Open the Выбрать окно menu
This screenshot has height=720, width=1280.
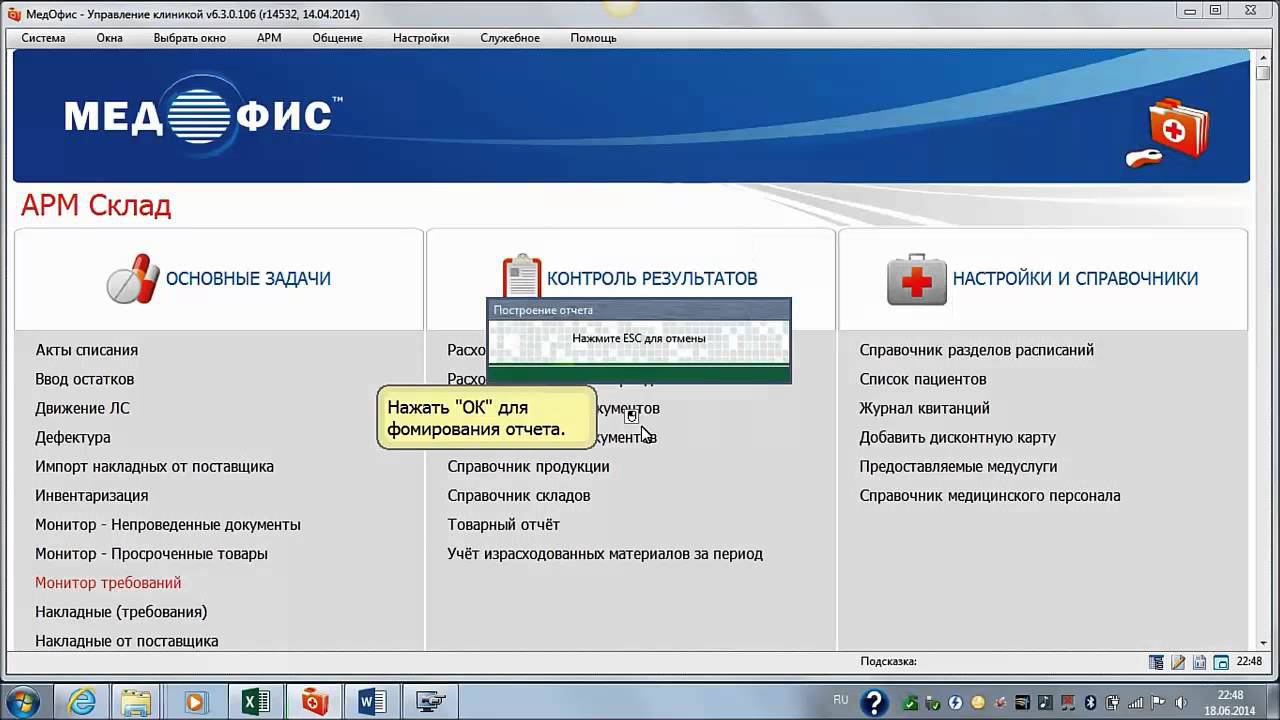[x=190, y=38]
